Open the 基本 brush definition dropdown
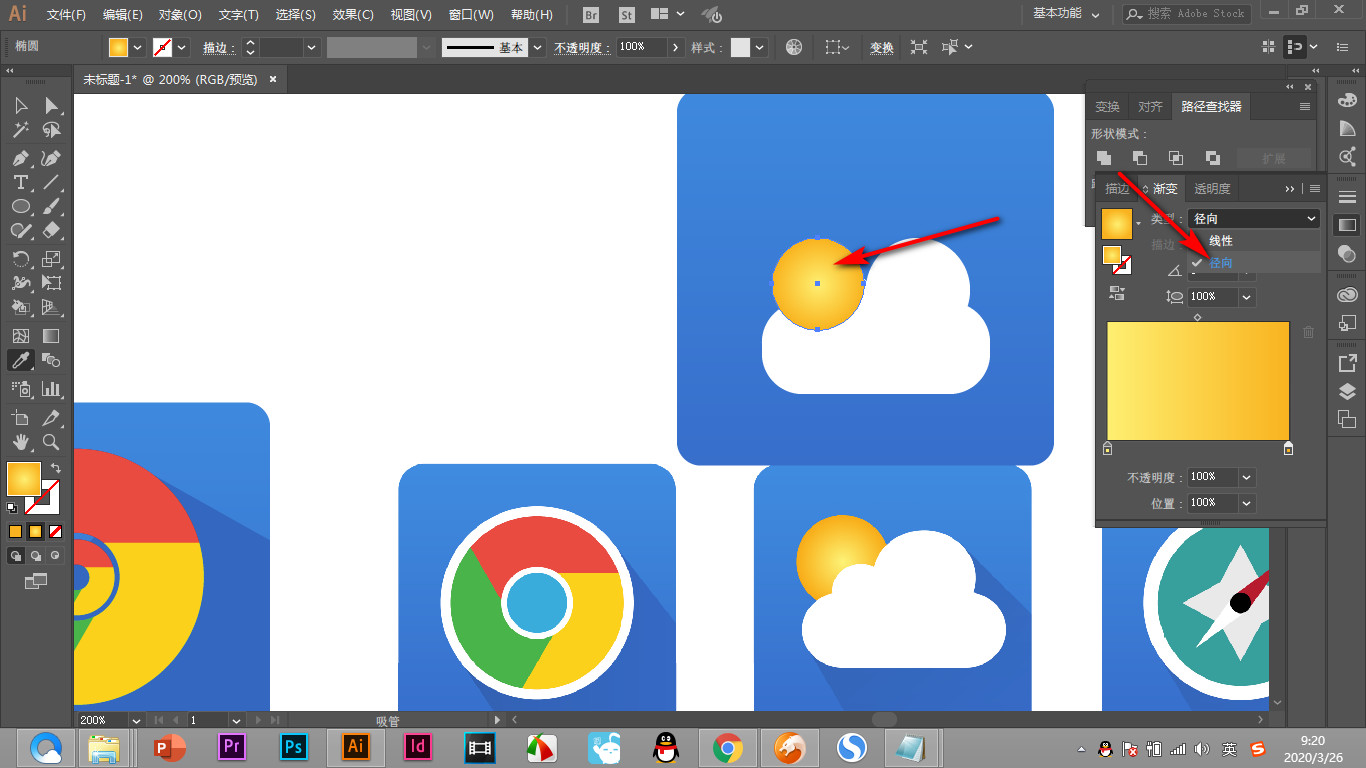Screen dimensions: 1366x768 coord(538,47)
